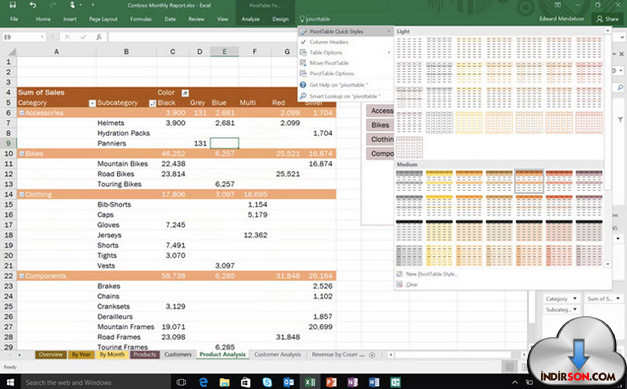Click the Clear style option

(411, 285)
